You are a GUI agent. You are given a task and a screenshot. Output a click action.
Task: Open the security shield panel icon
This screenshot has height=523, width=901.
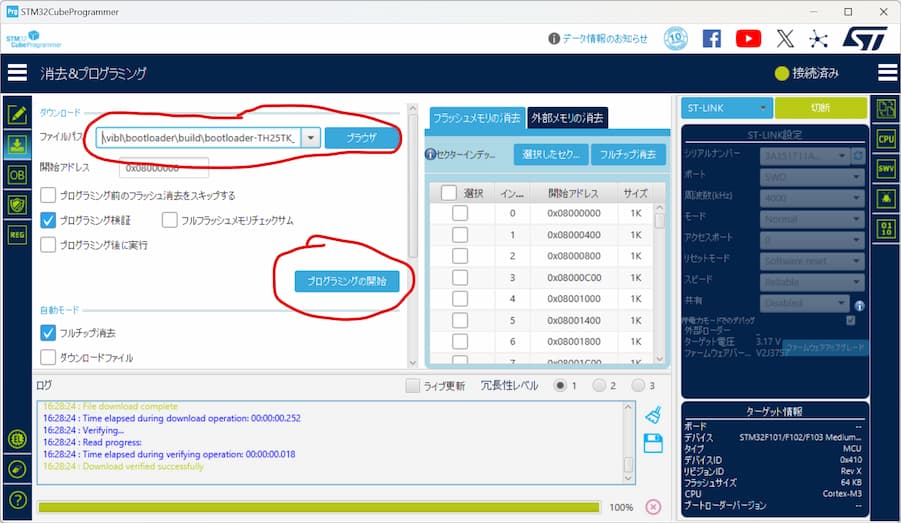click(x=17, y=205)
